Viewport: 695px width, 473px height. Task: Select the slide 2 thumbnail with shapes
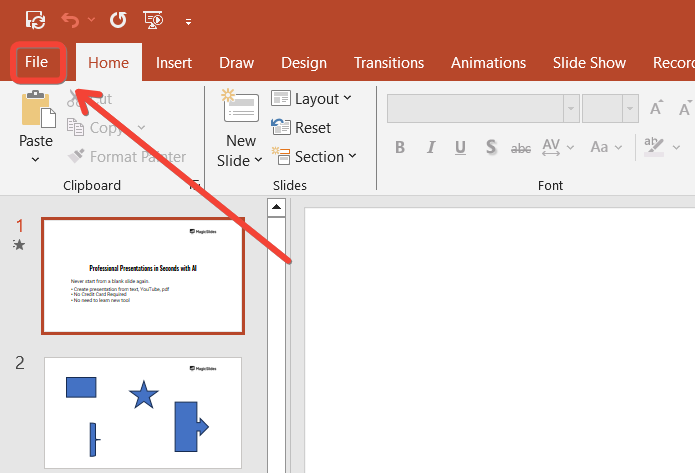[x=143, y=412]
